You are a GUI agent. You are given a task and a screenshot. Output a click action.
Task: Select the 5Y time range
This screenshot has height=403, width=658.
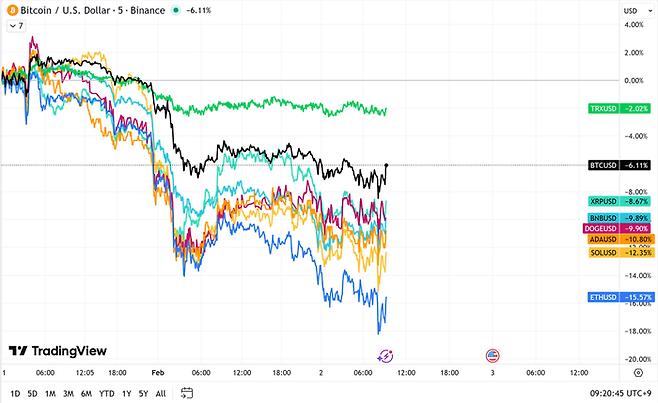pos(144,392)
